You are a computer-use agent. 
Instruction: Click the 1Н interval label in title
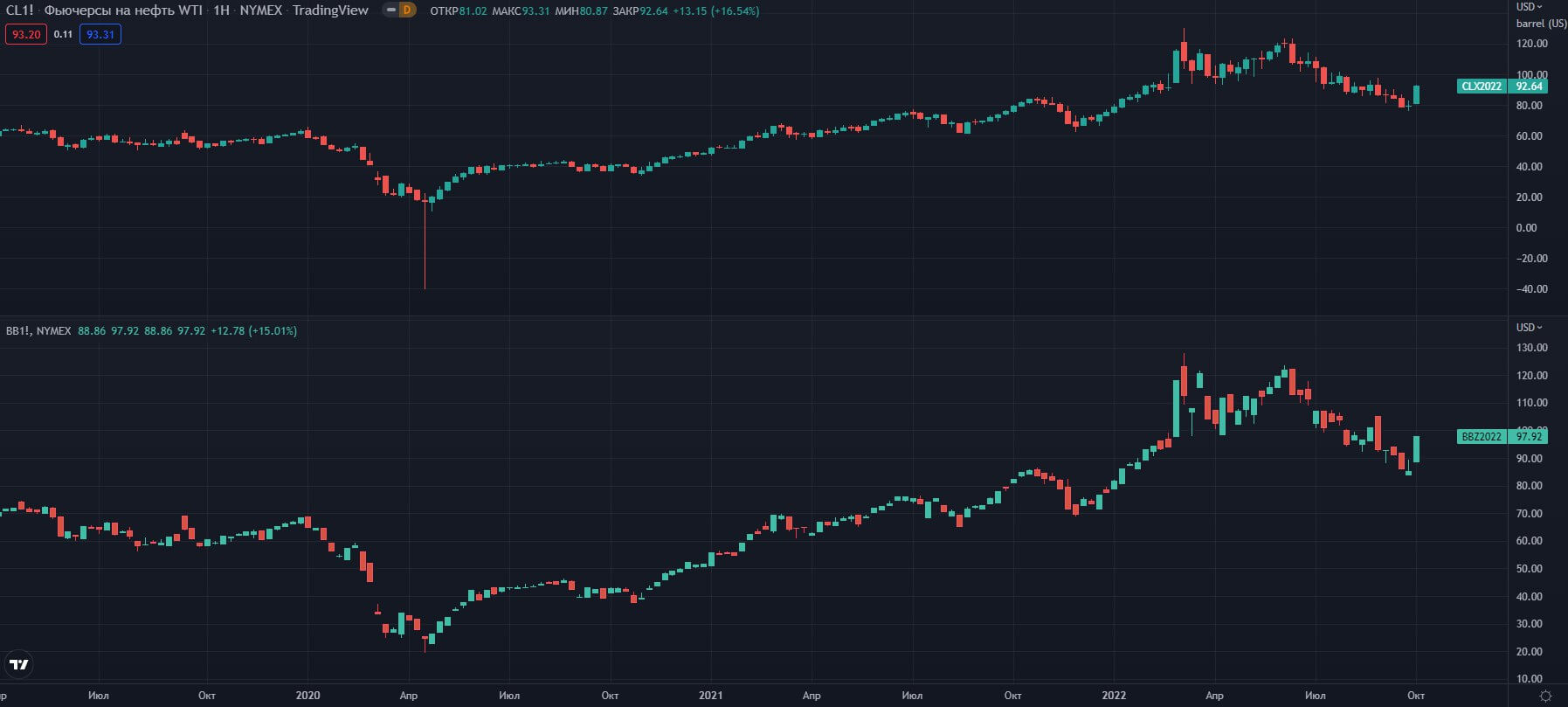click(x=222, y=10)
